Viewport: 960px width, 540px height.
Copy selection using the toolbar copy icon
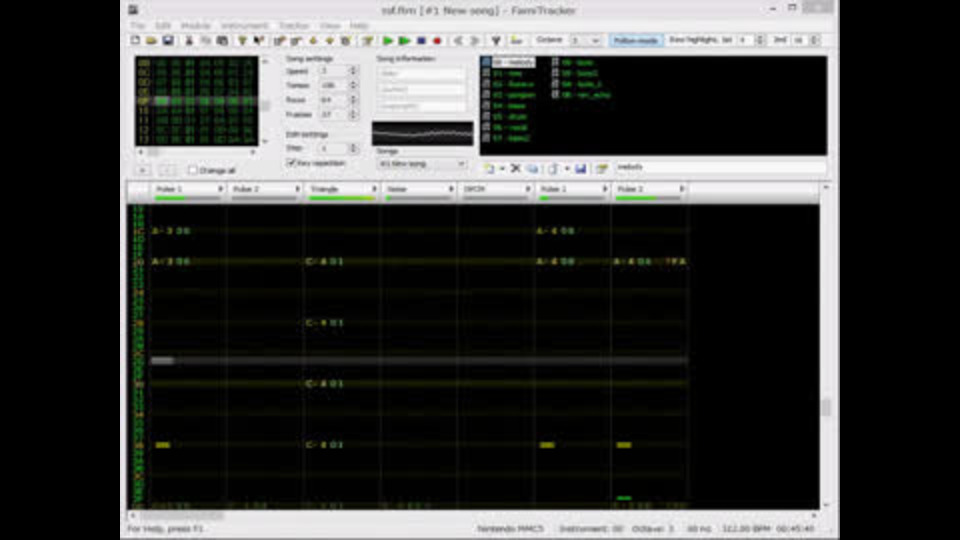point(206,40)
